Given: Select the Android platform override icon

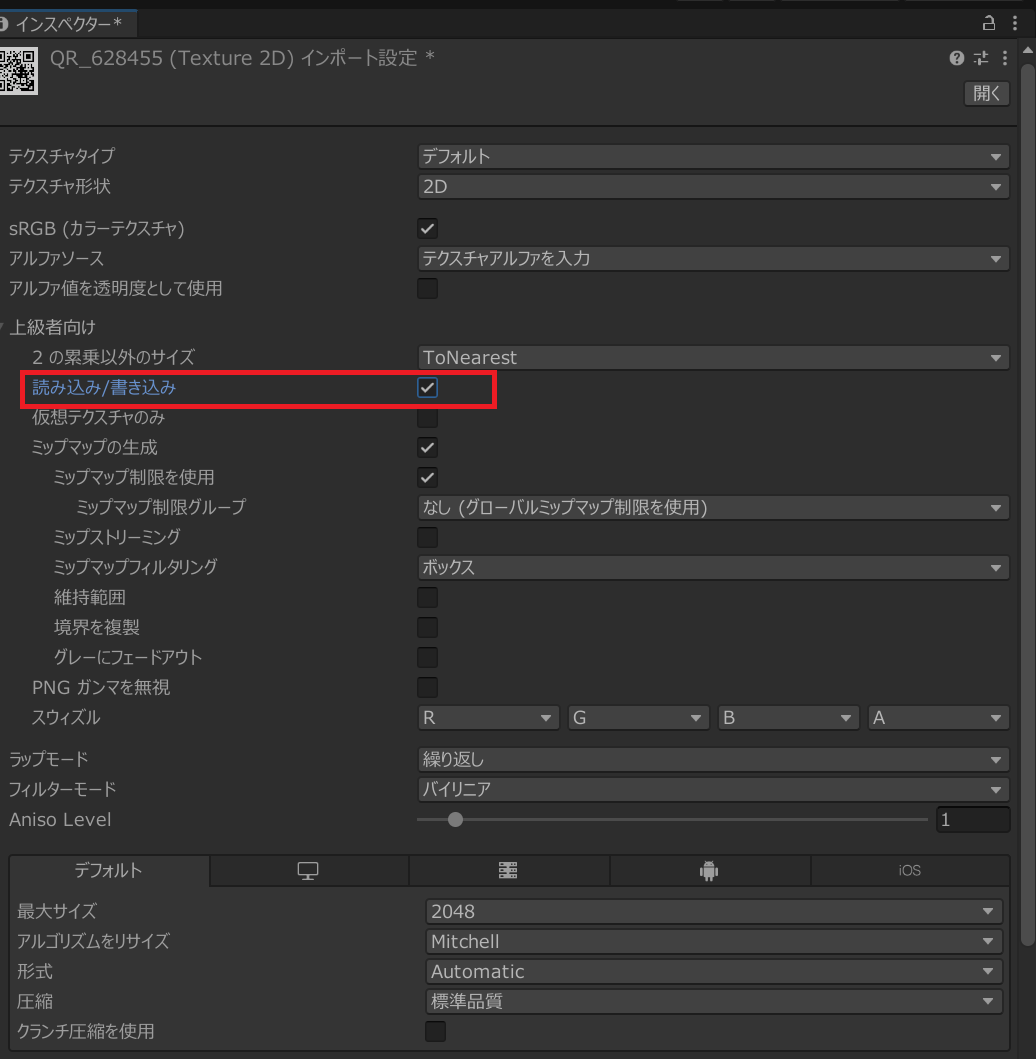Looking at the screenshot, I should pos(709,870).
